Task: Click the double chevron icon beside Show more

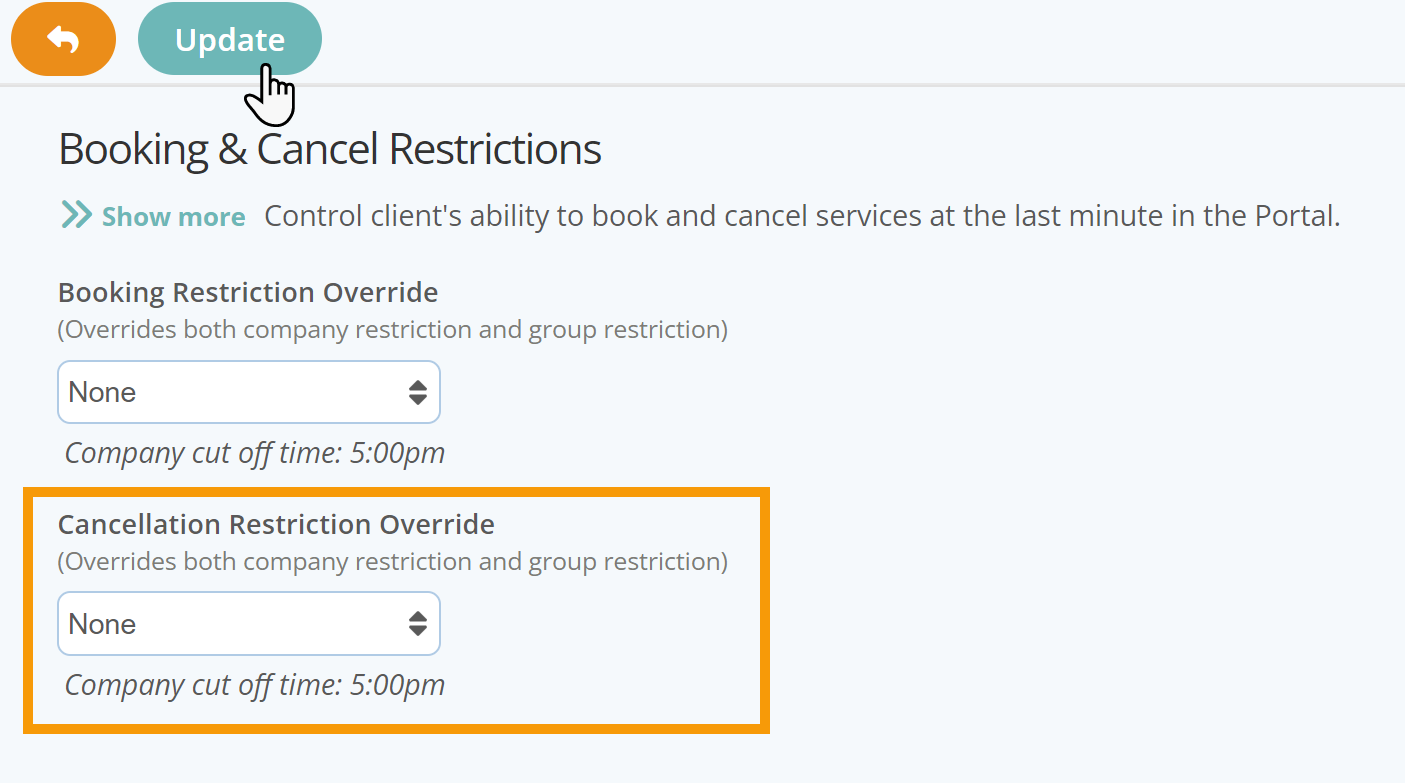Action: (77, 215)
